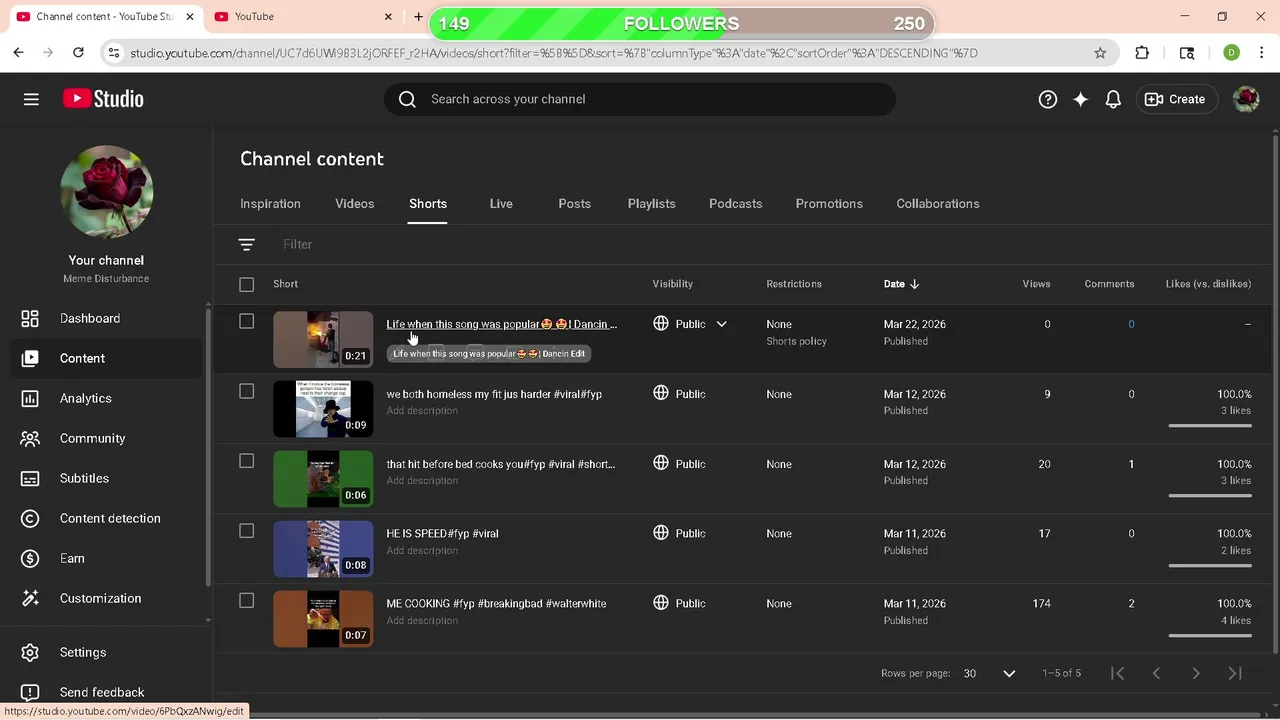Click the Dashboard sidebar icon
Image resolution: width=1280 pixels, height=720 pixels.
point(30,318)
